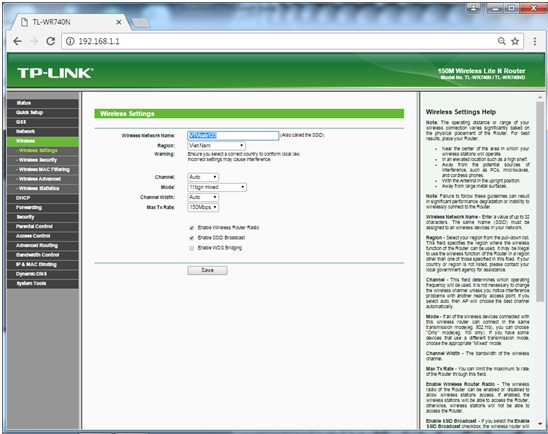Image resolution: width=548 pixels, height=434 pixels.
Task: Open Dynamic DNS menu item
Action: tap(43, 274)
